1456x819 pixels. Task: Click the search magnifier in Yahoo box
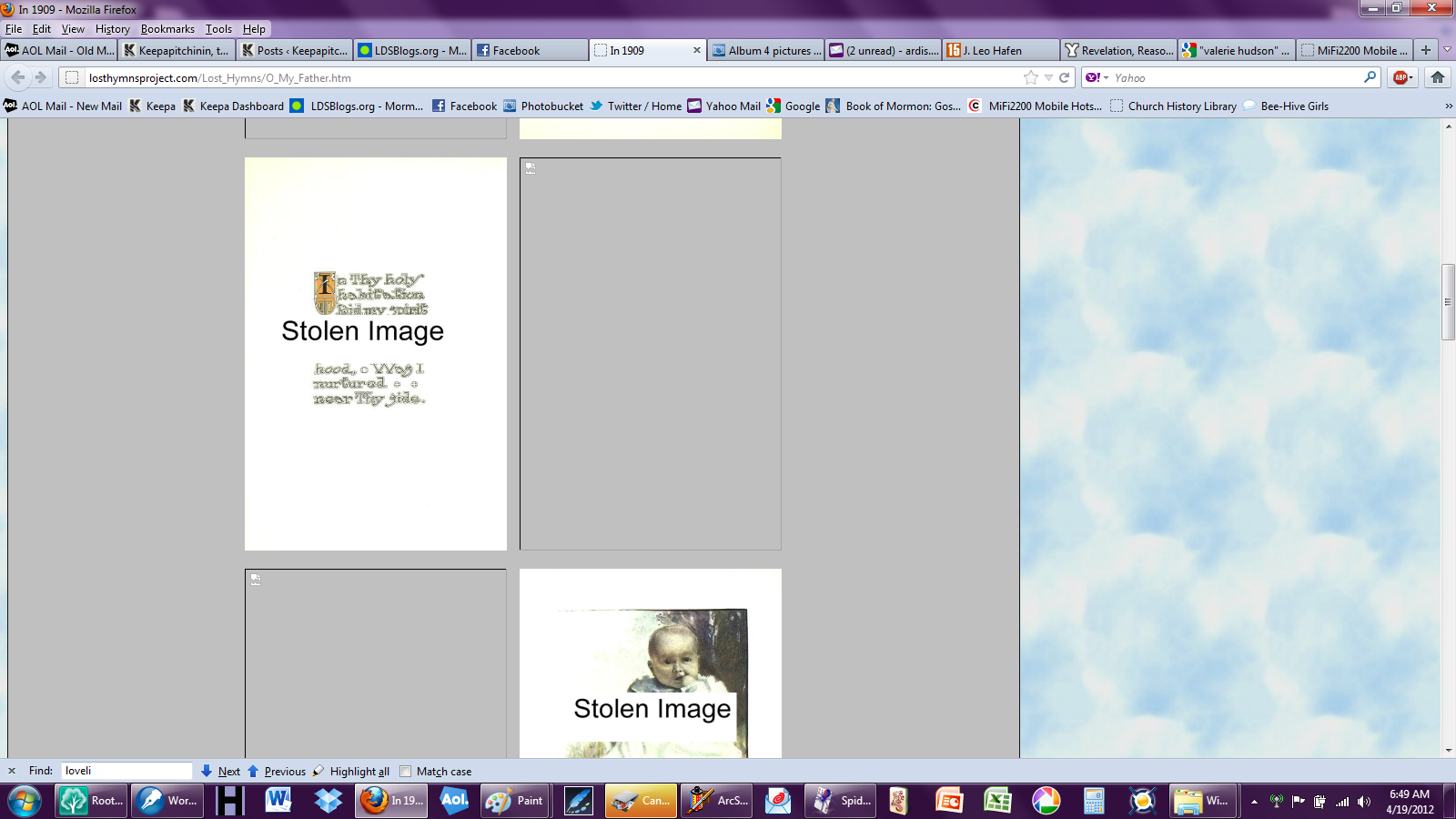click(x=1370, y=77)
